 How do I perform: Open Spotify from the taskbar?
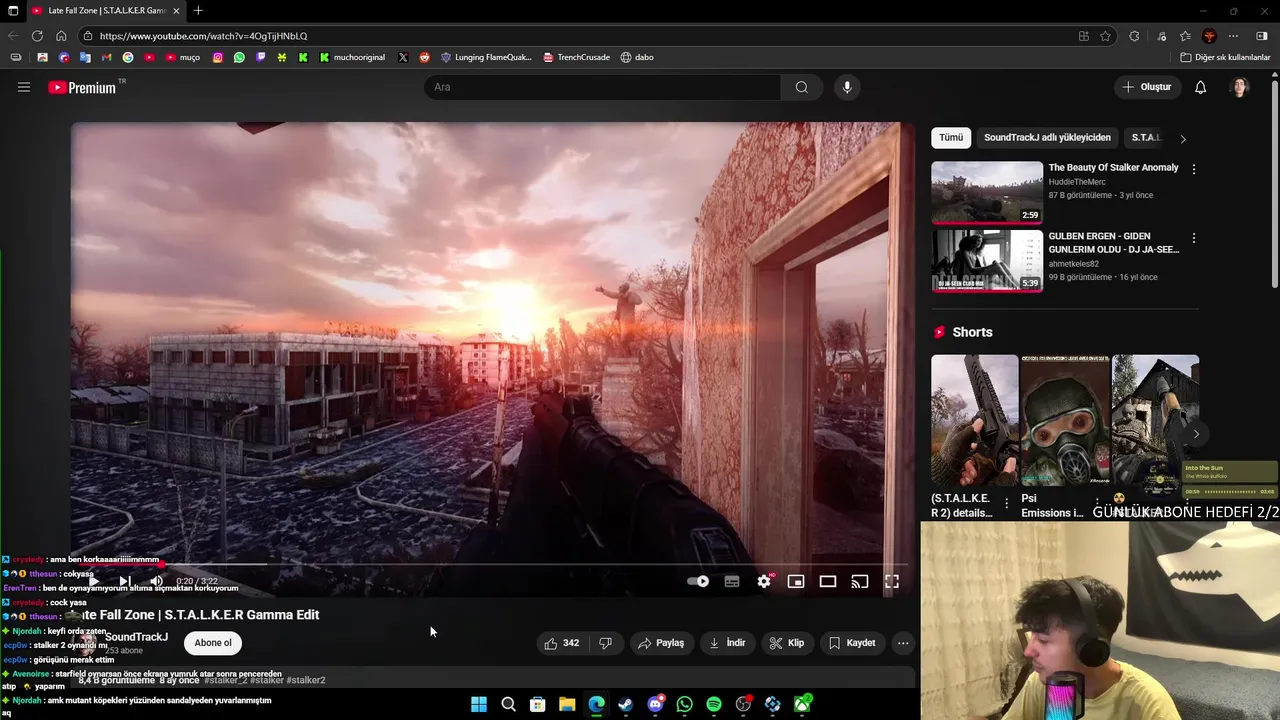click(x=714, y=705)
